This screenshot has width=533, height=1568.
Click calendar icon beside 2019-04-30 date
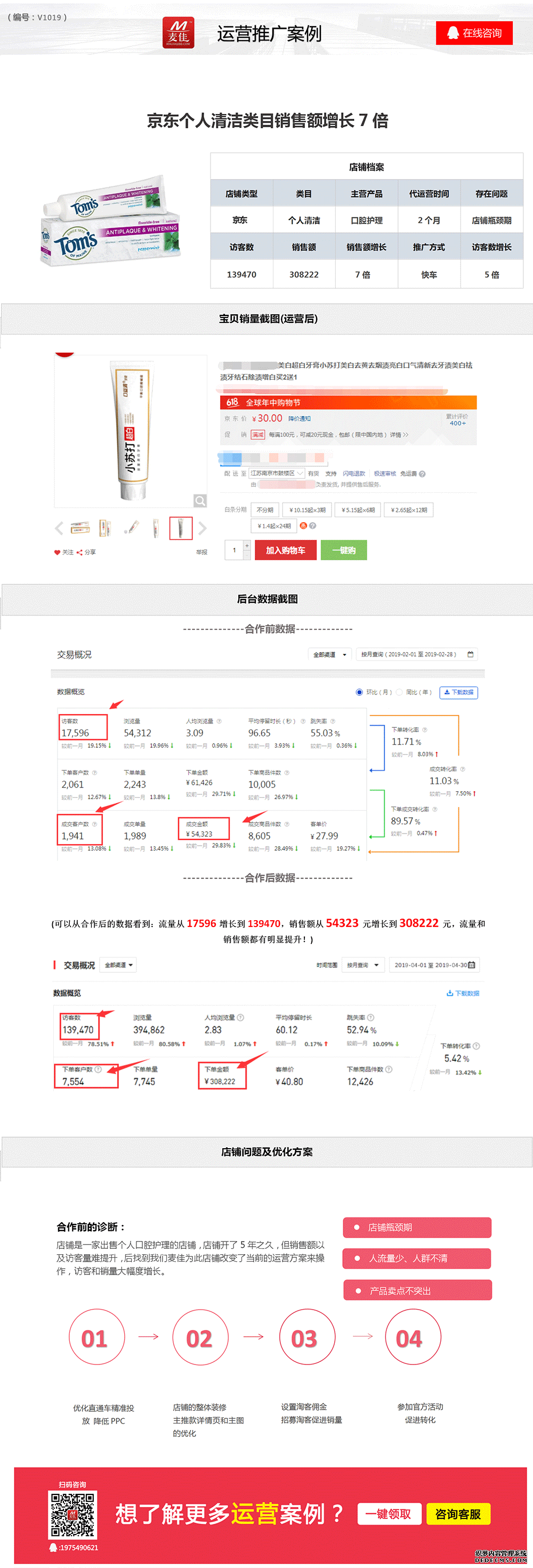[472, 965]
